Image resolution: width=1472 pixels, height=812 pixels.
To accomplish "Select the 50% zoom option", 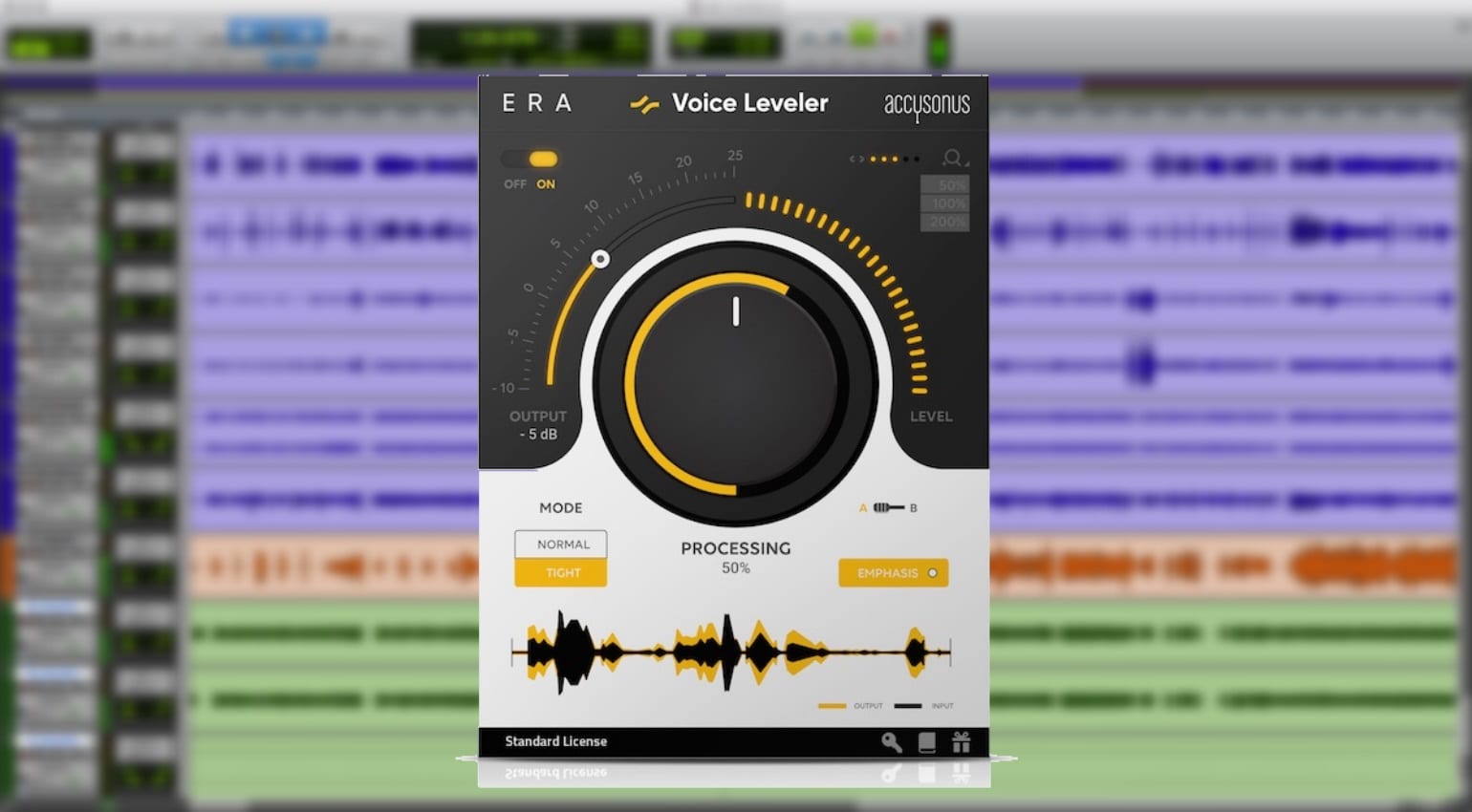I will (x=945, y=185).
